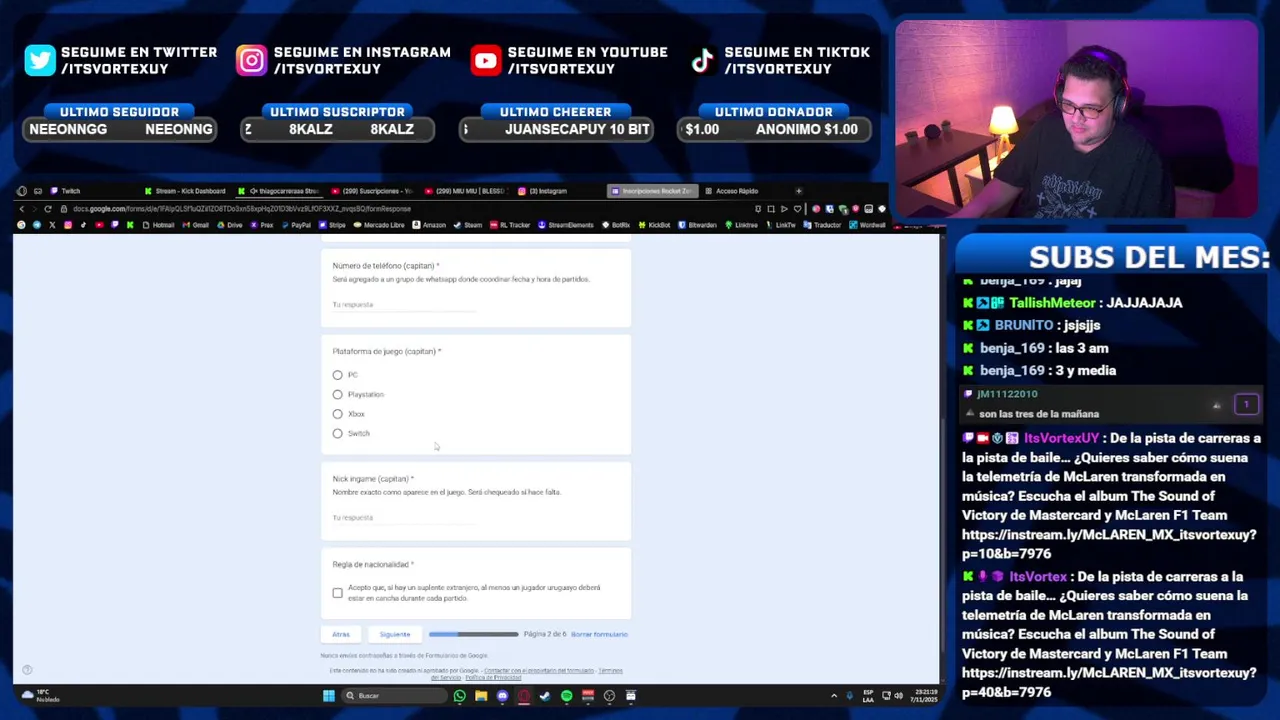Click the volume icon in system tray
Viewport: 1280px width, 720px height.
(898, 695)
